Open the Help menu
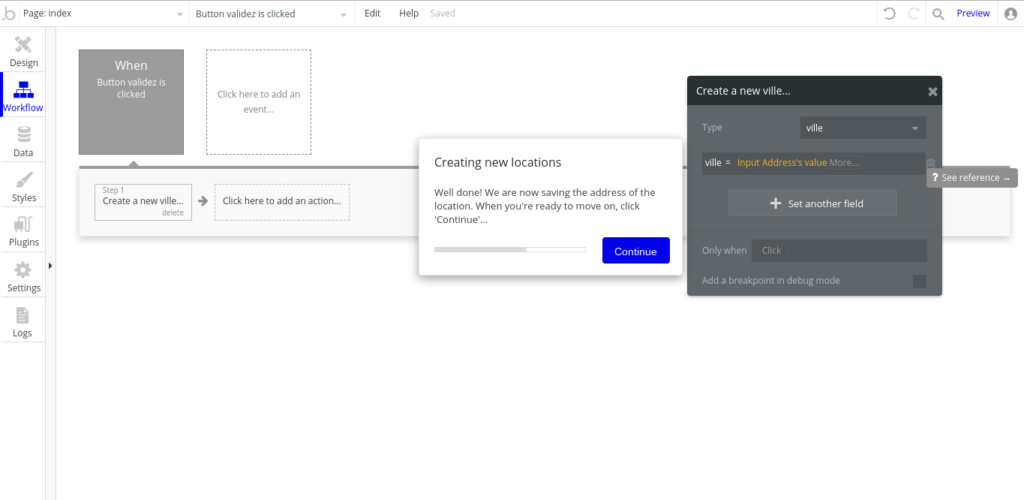Image resolution: width=1024 pixels, height=500 pixels. 408,14
